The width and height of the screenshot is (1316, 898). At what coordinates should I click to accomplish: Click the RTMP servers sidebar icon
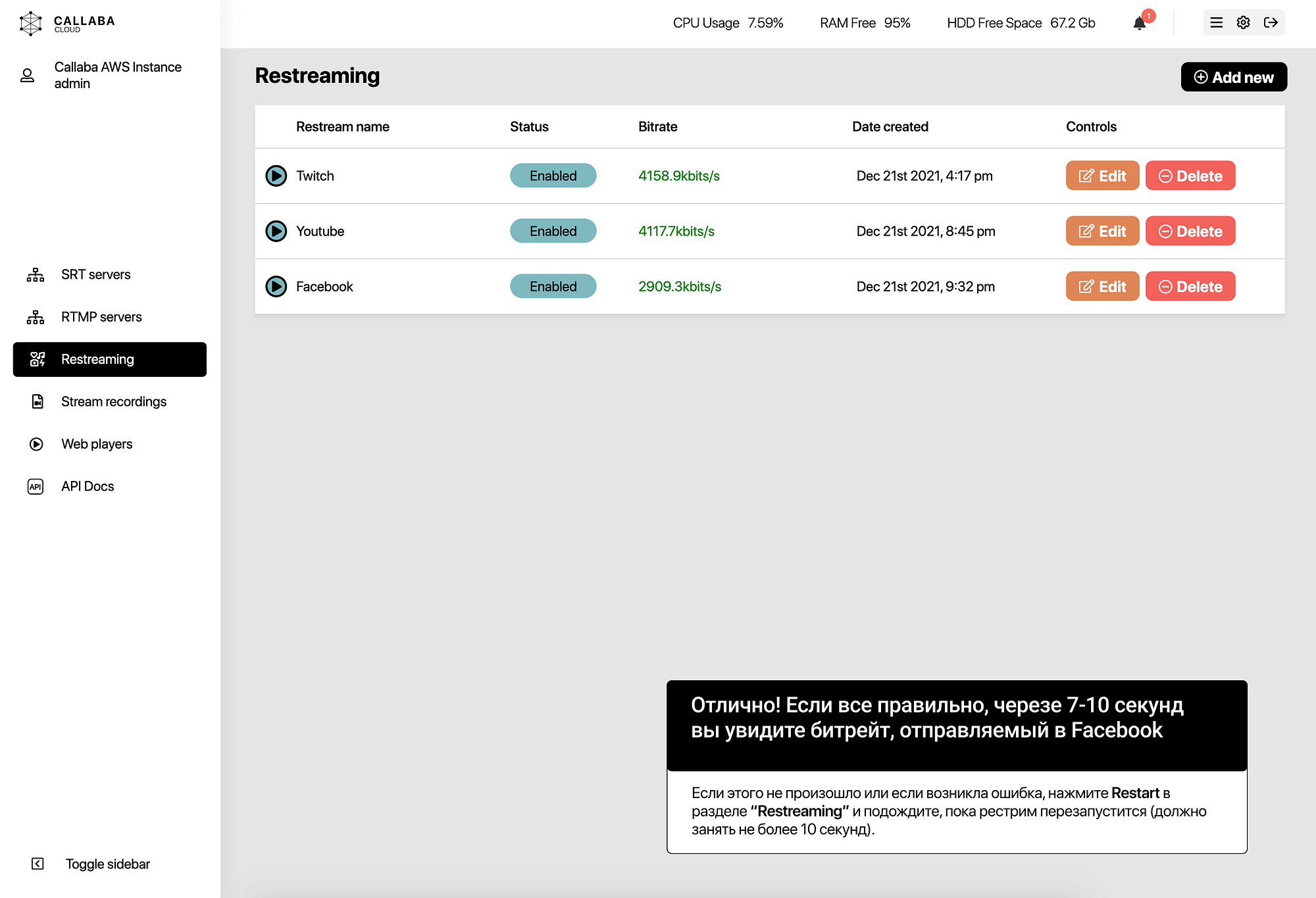pyautogui.click(x=36, y=317)
